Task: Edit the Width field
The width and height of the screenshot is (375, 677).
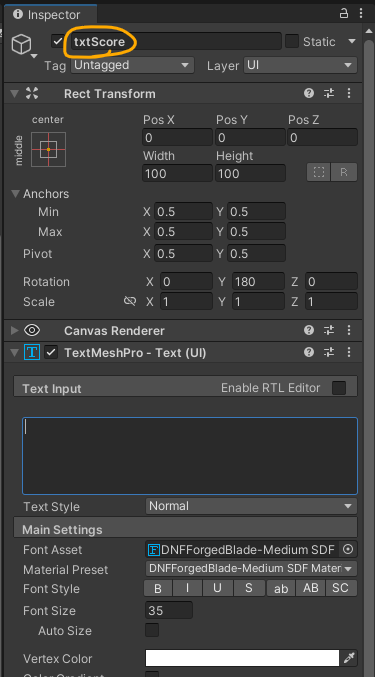Action: point(177,173)
